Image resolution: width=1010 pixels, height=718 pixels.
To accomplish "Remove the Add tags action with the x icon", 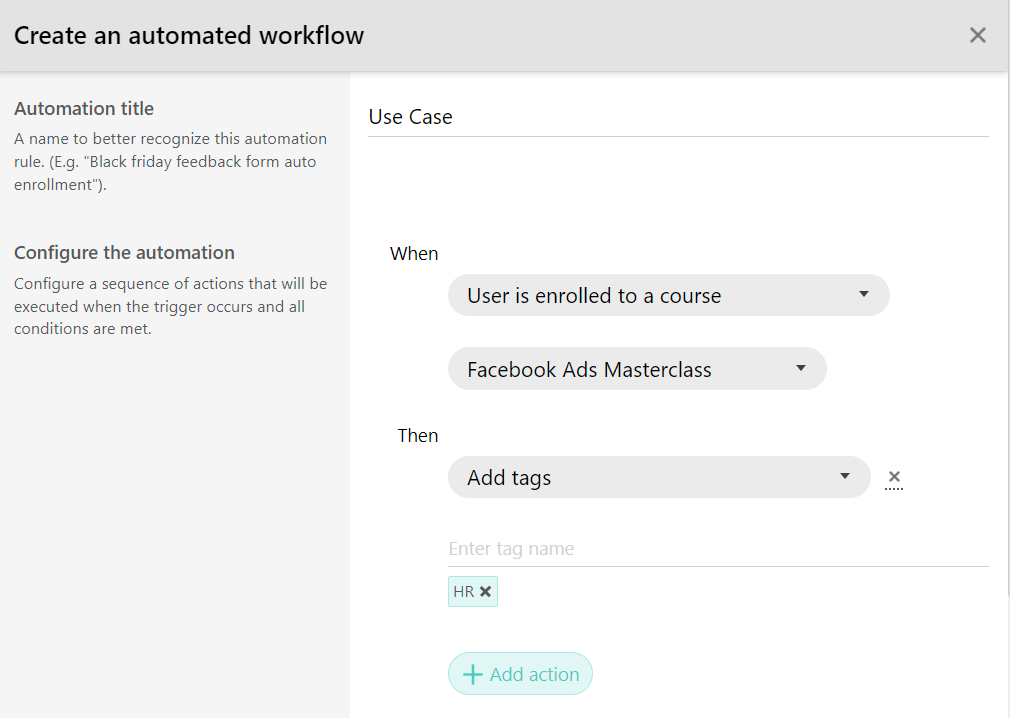I will [894, 477].
